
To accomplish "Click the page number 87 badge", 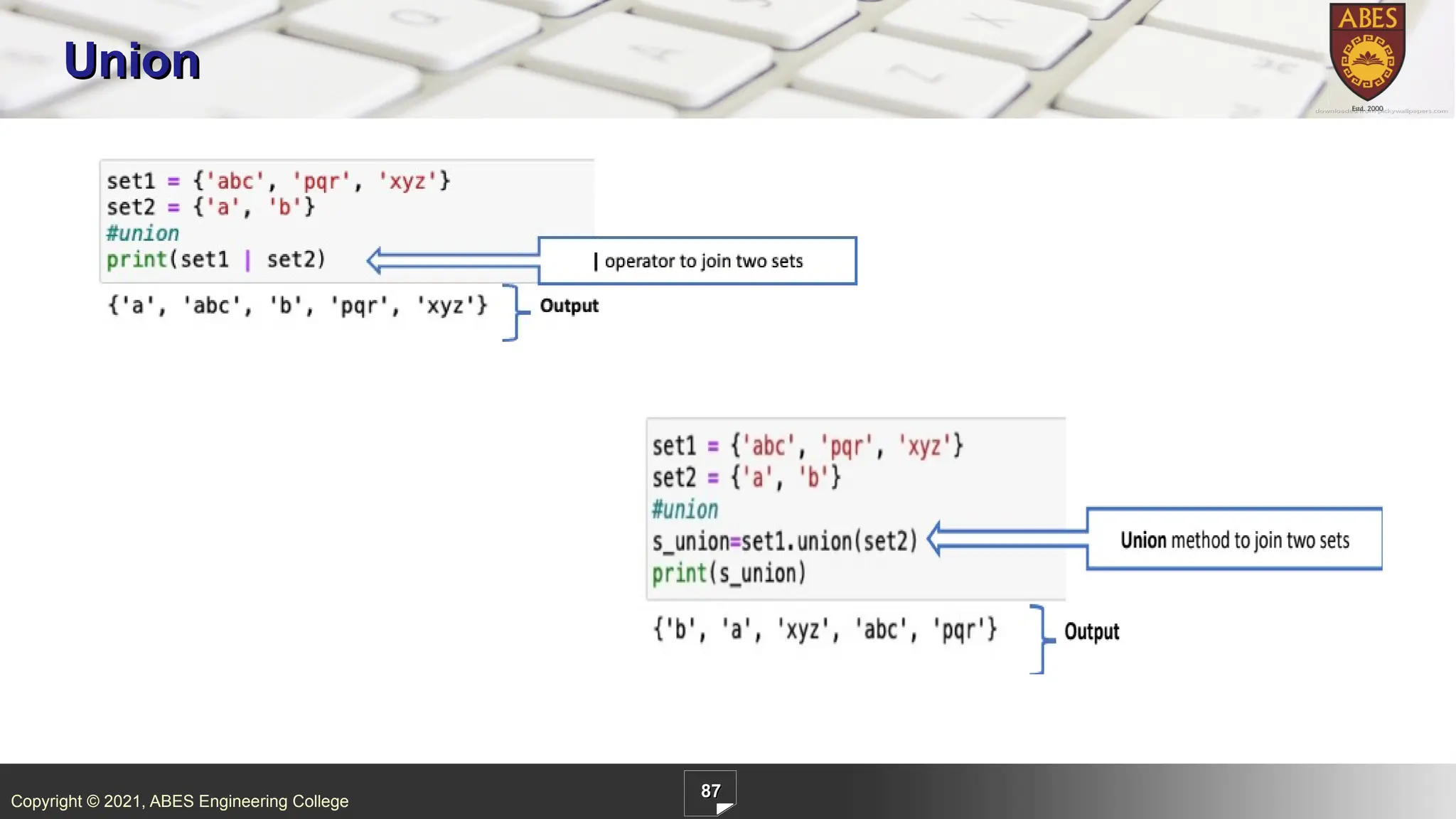I will 710,791.
